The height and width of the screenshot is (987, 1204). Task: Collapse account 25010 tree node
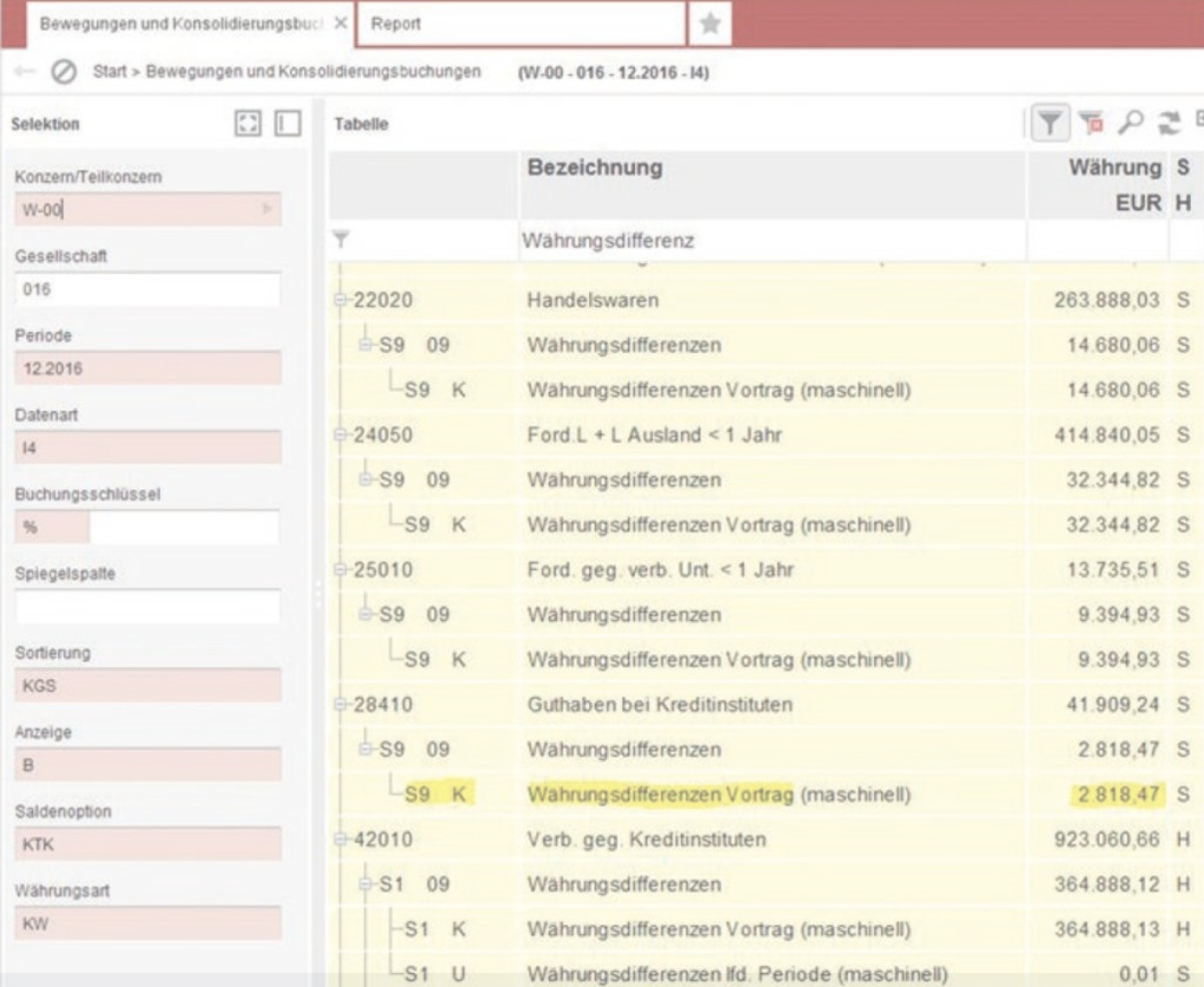(x=342, y=569)
